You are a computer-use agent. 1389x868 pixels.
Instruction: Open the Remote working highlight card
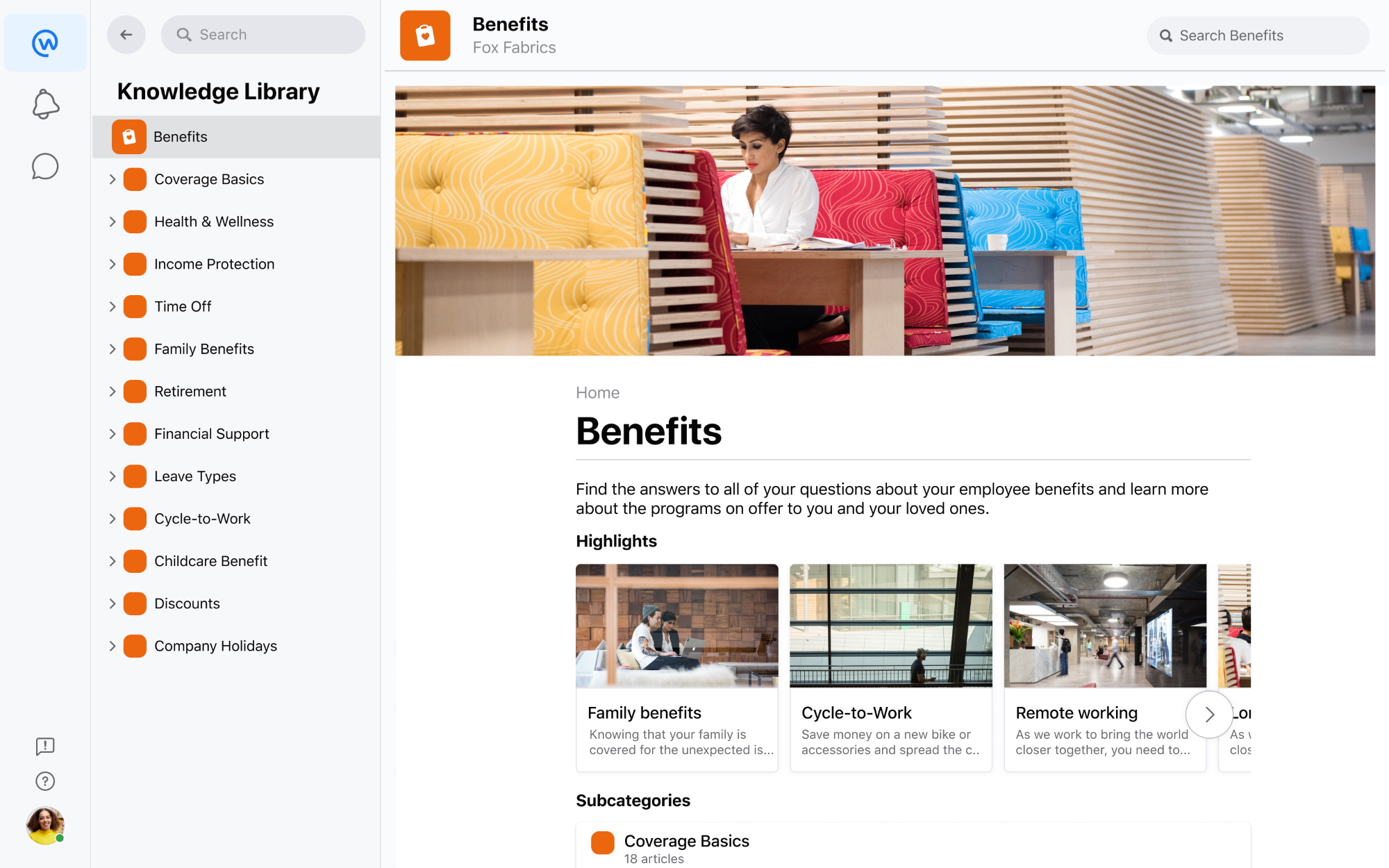click(1104, 667)
